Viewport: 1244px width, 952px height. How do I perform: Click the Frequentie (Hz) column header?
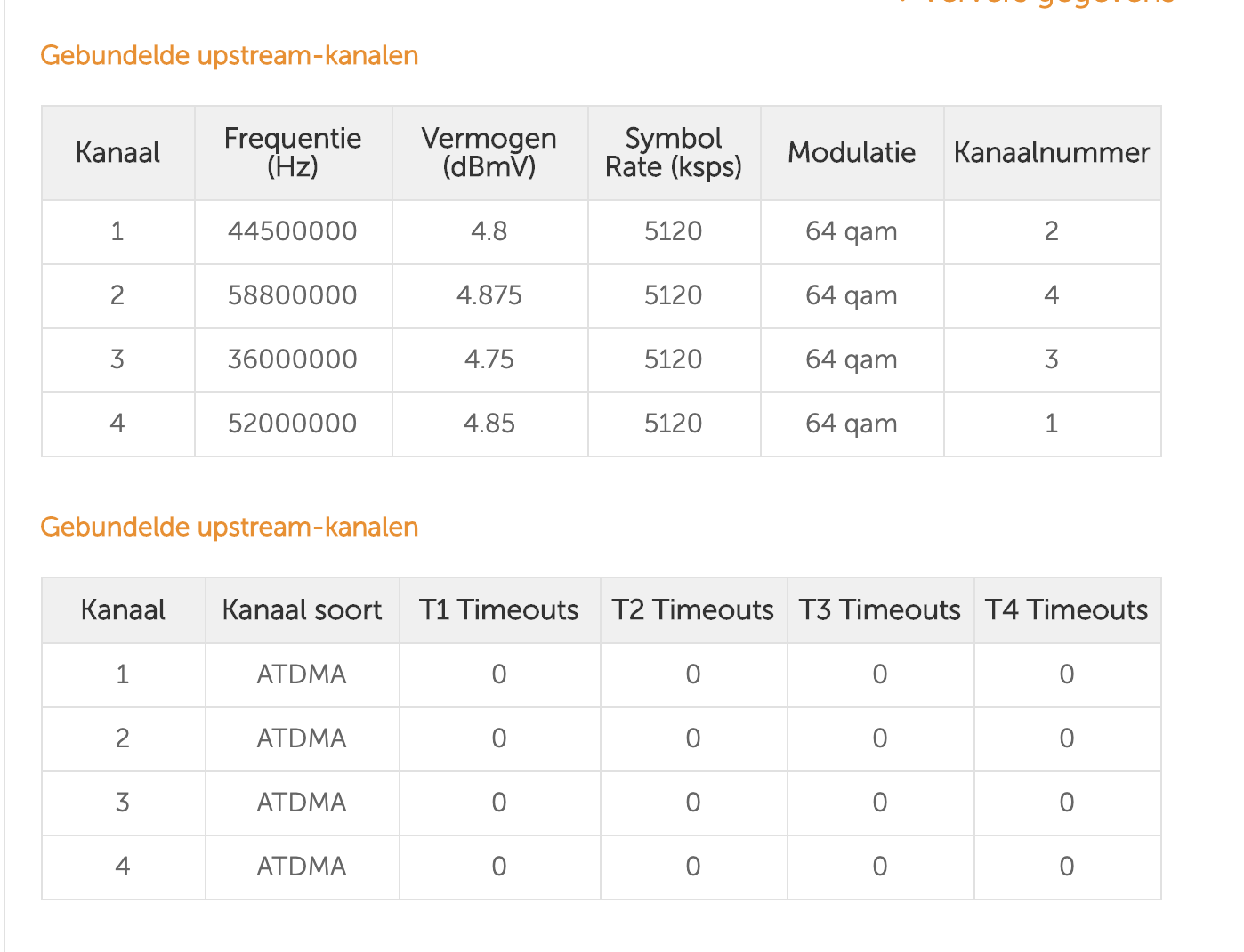(293, 152)
